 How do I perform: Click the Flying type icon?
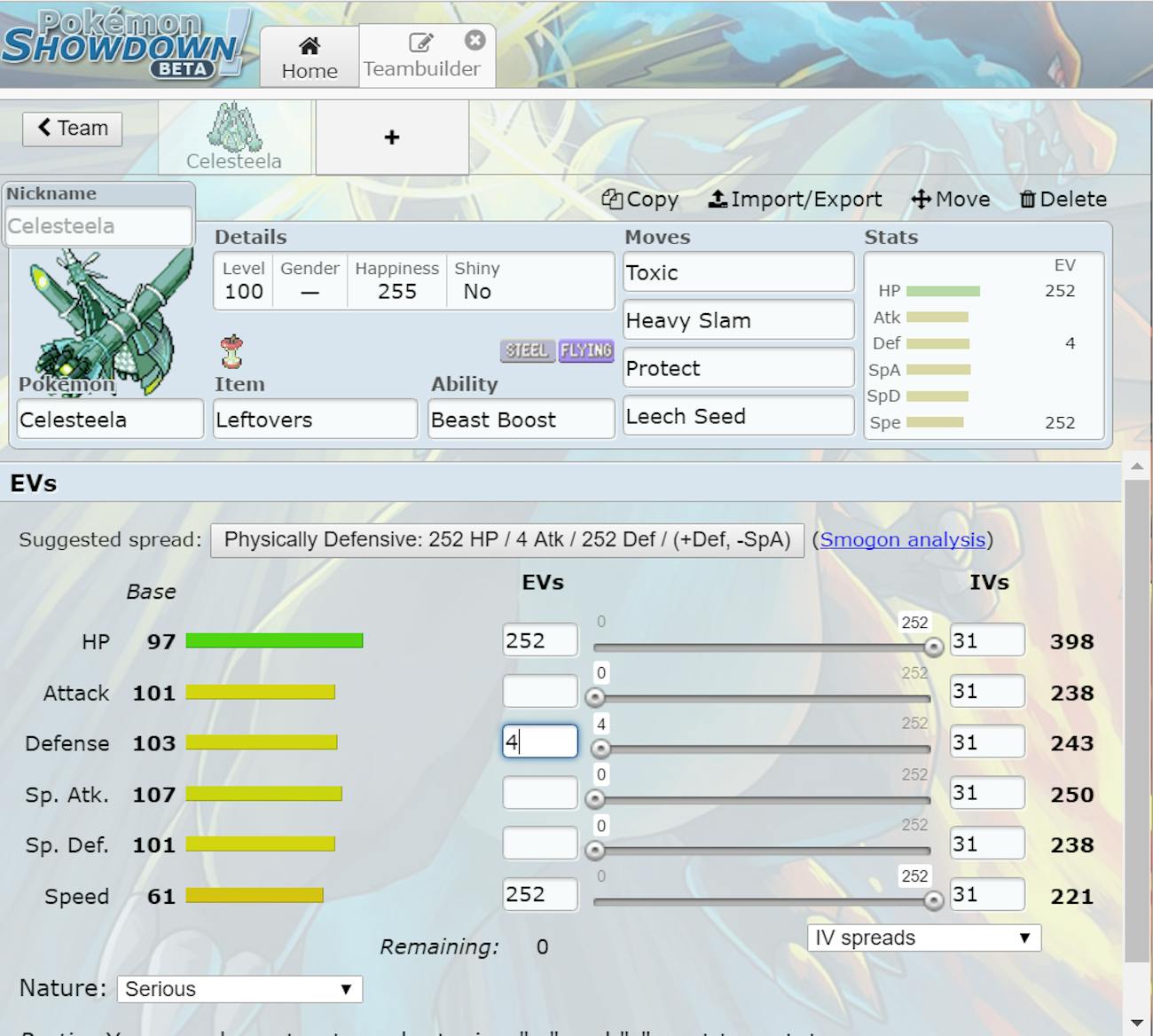585,350
